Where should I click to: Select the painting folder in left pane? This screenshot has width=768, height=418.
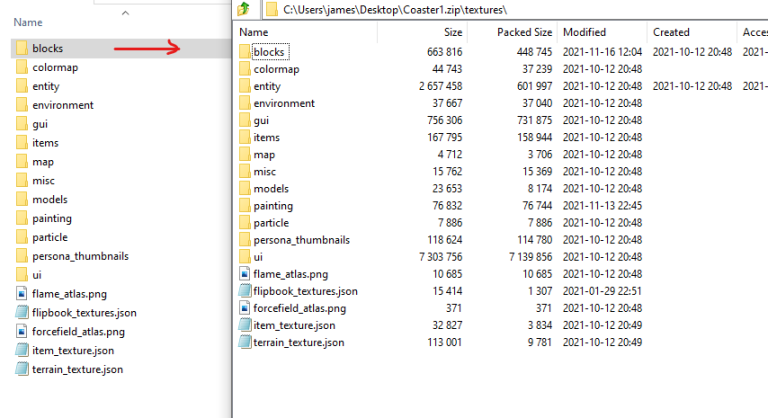pos(51,218)
